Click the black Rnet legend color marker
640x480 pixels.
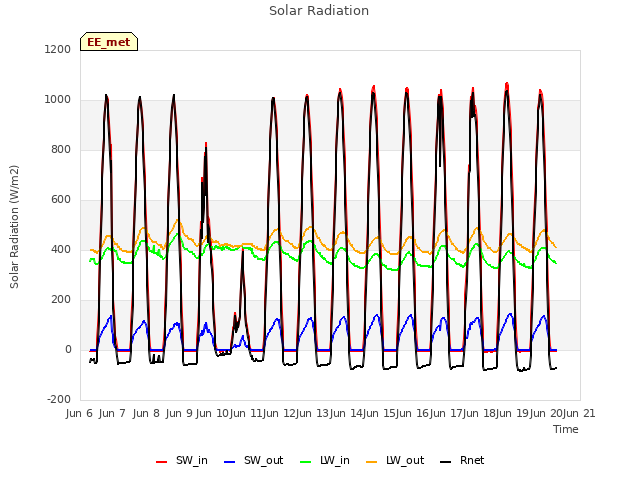tap(446, 462)
